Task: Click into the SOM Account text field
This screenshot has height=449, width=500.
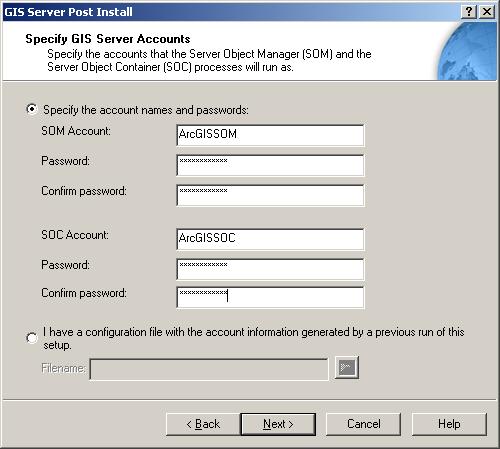Action: click(x=270, y=135)
